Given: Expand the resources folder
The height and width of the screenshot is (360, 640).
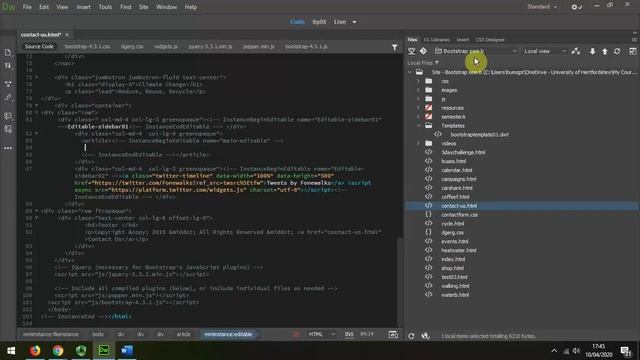Looking at the screenshot, I should click(x=418, y=108).
